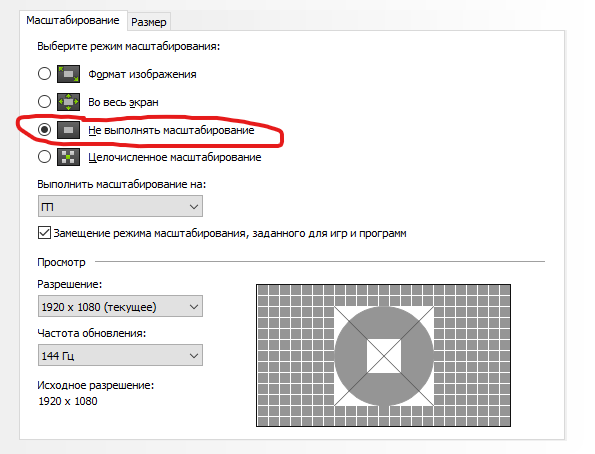Select Не выполнять масштабирование radio button
This screenshot has width=595, height=454.
coord(44,130)
